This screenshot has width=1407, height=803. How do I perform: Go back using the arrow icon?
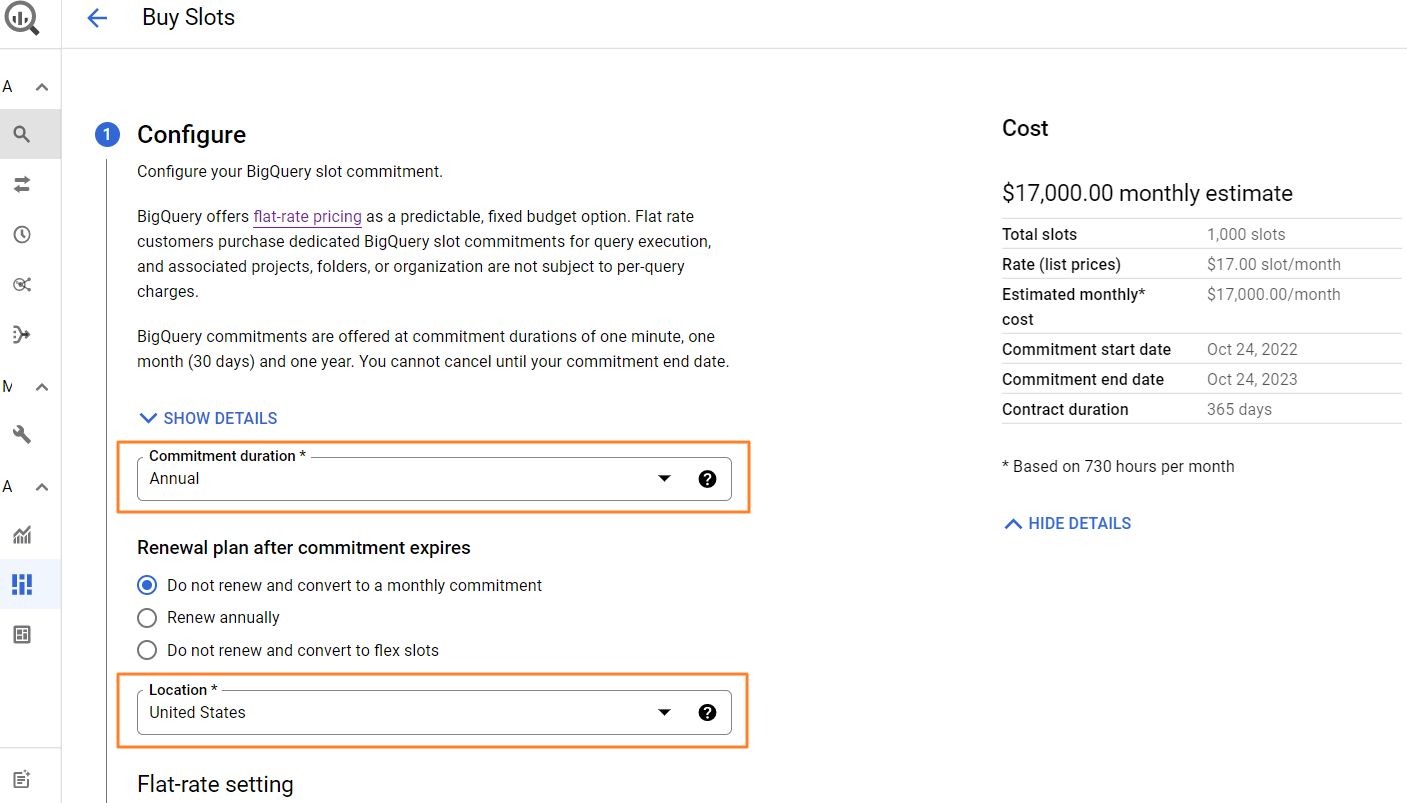[97, 18]
